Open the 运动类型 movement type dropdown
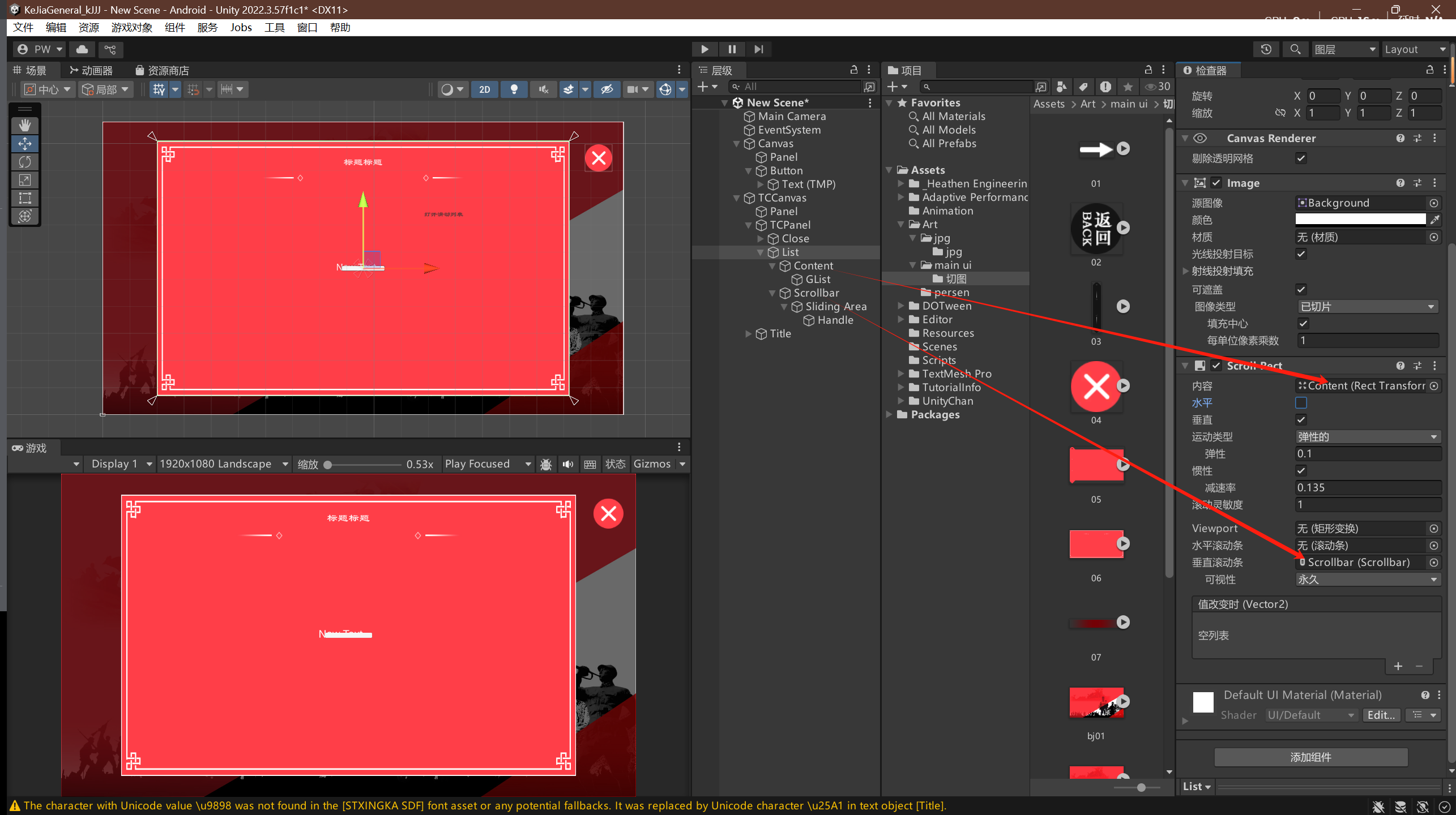Screen dimensions: 1456x815 click(x=1367, y=437)
